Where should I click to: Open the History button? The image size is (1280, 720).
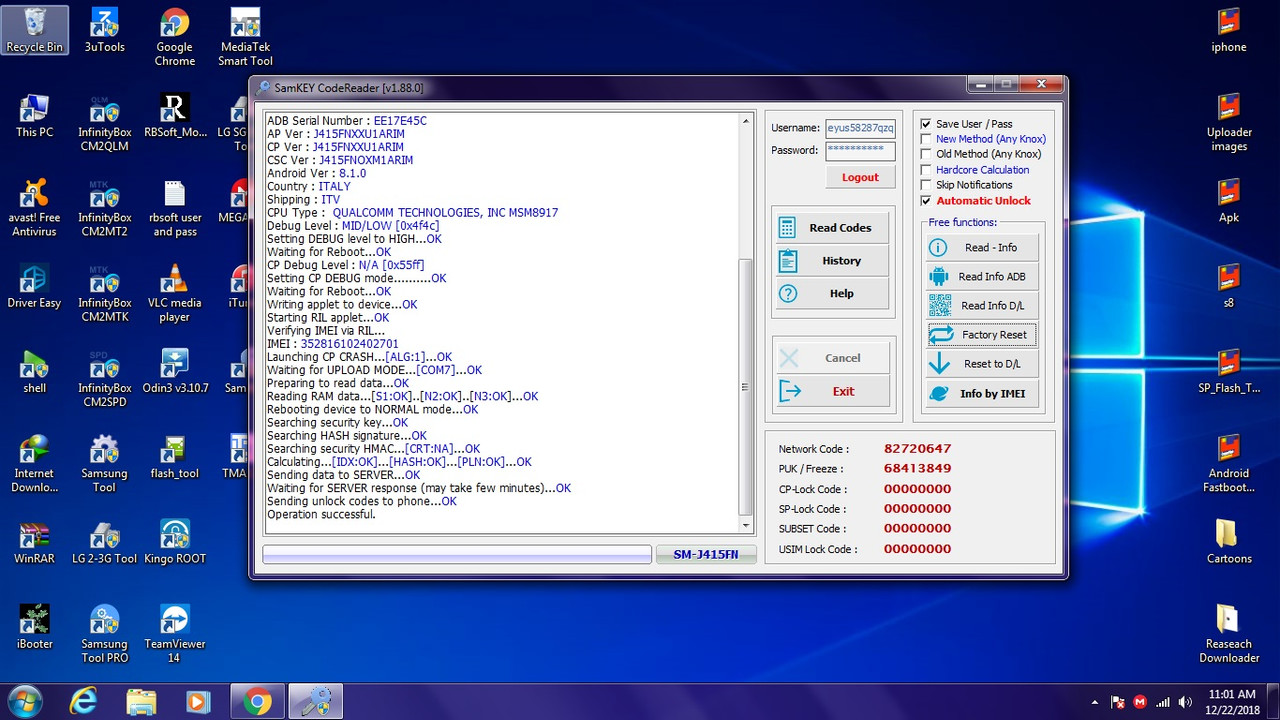pyautogui.click(x=831, y=261)
